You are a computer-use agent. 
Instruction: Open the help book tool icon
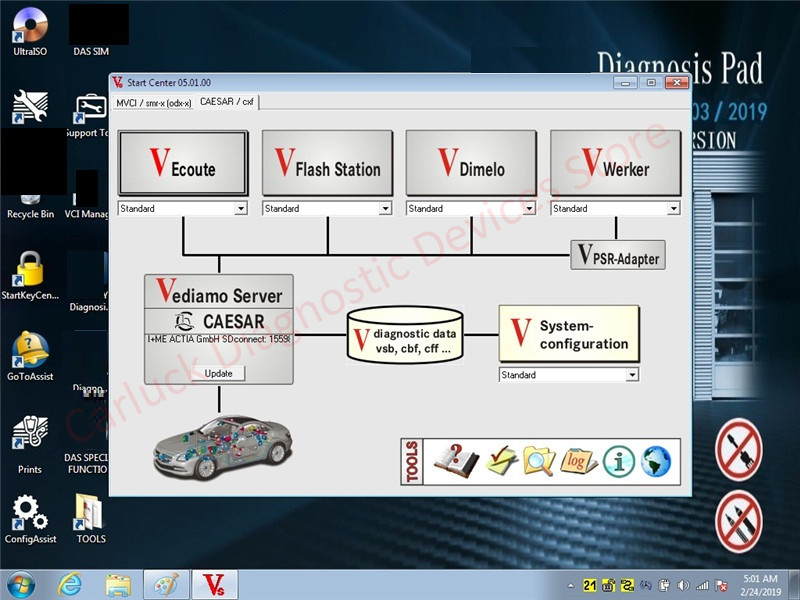(456, 461)
